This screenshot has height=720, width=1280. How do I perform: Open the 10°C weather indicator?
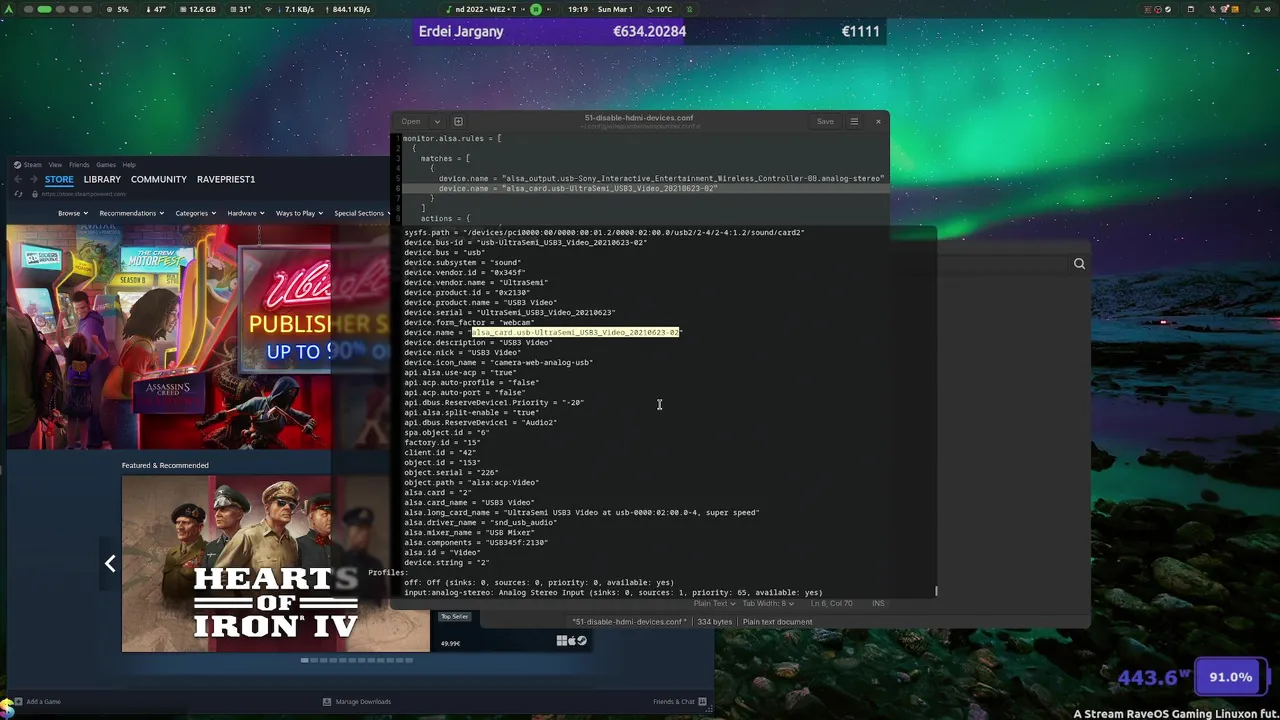(658, 9)
